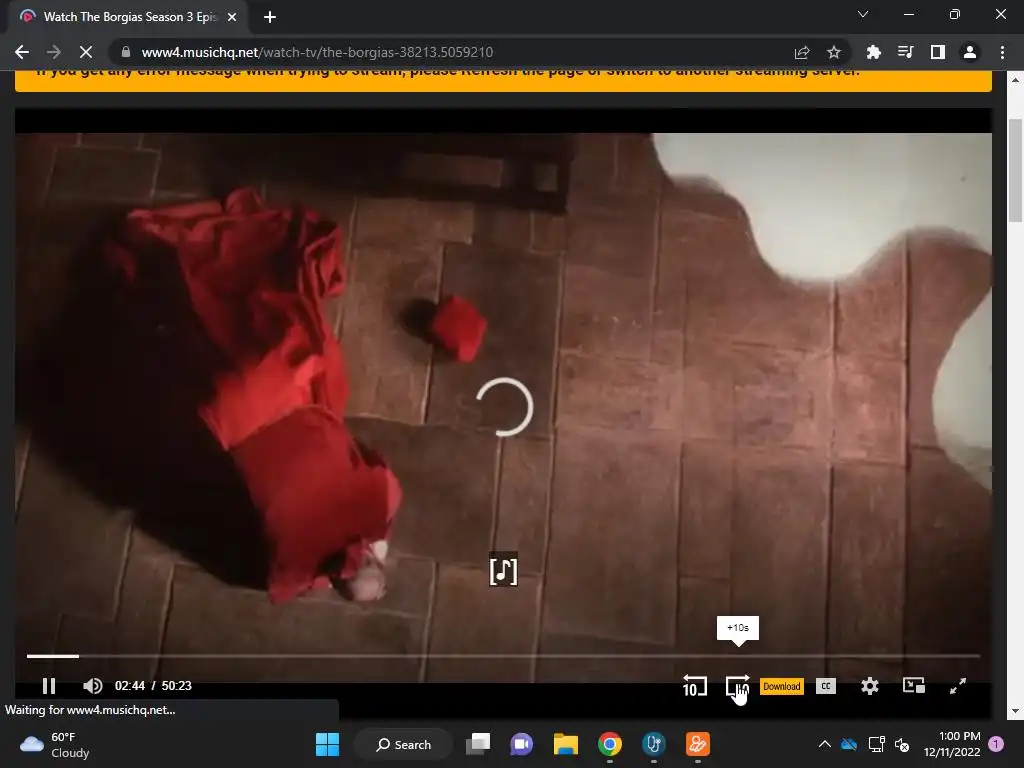Open muted volume tray icon
The image size is (1024, 768).
pyautogui.click(x=902, y=744)
